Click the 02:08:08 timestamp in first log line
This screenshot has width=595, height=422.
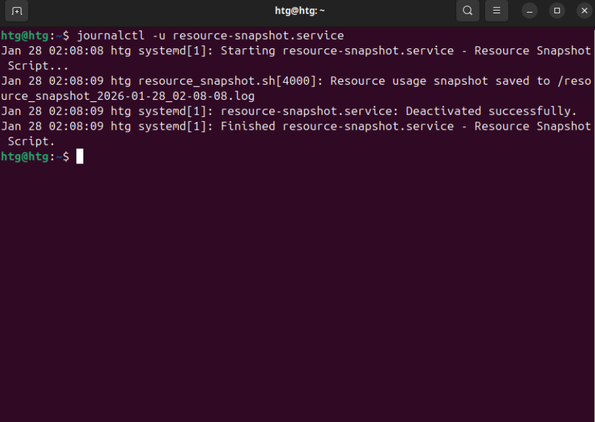pos(76,51)
